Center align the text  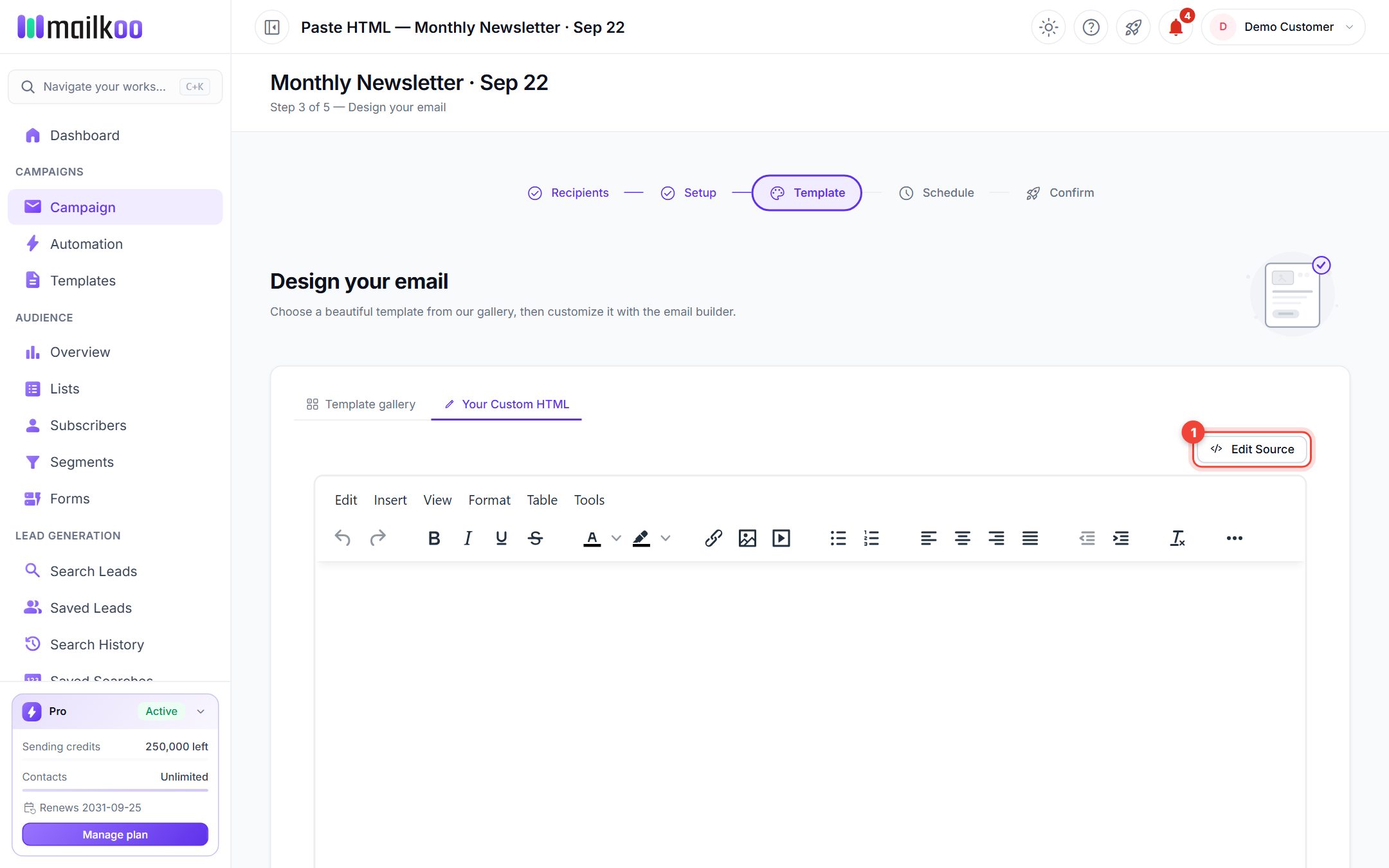tap(963, 538)
